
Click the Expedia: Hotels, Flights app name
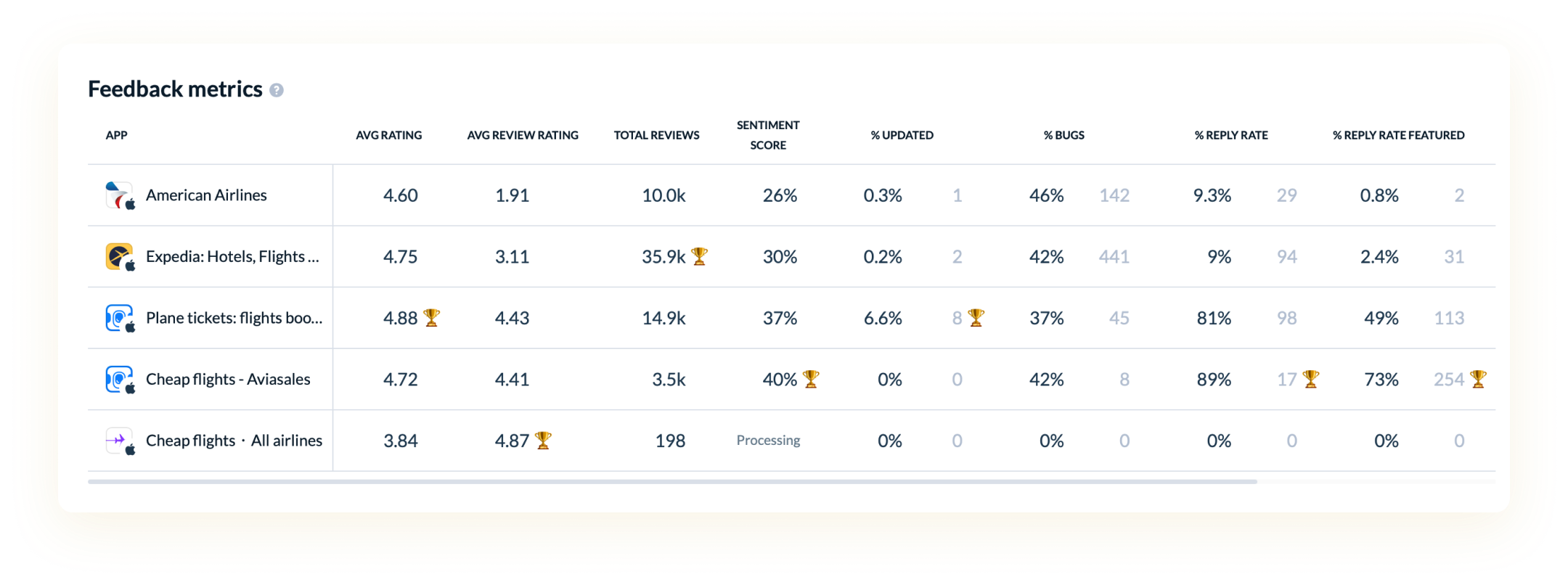pos(232,256)
